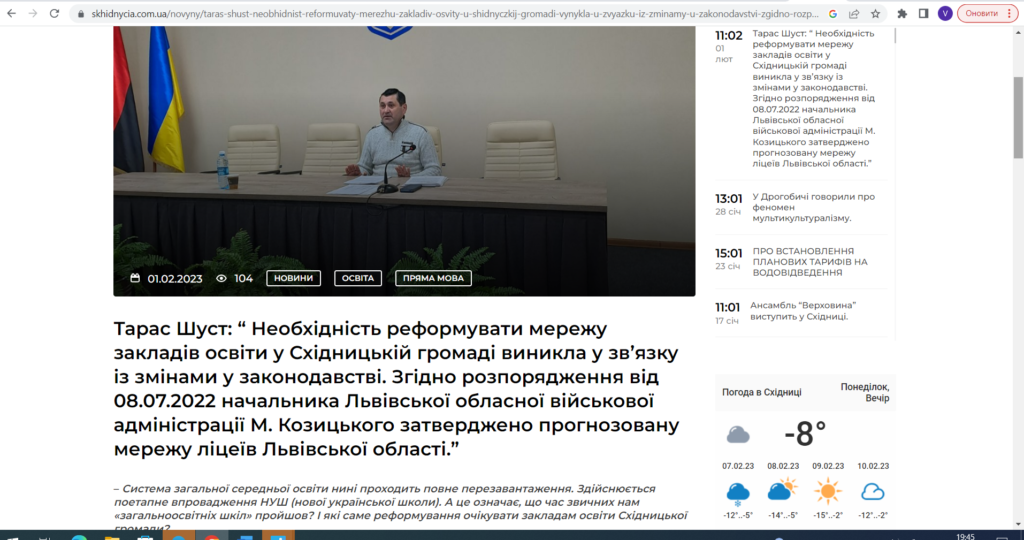
Task: Click the article intro paragraph text
Action: 401,509
